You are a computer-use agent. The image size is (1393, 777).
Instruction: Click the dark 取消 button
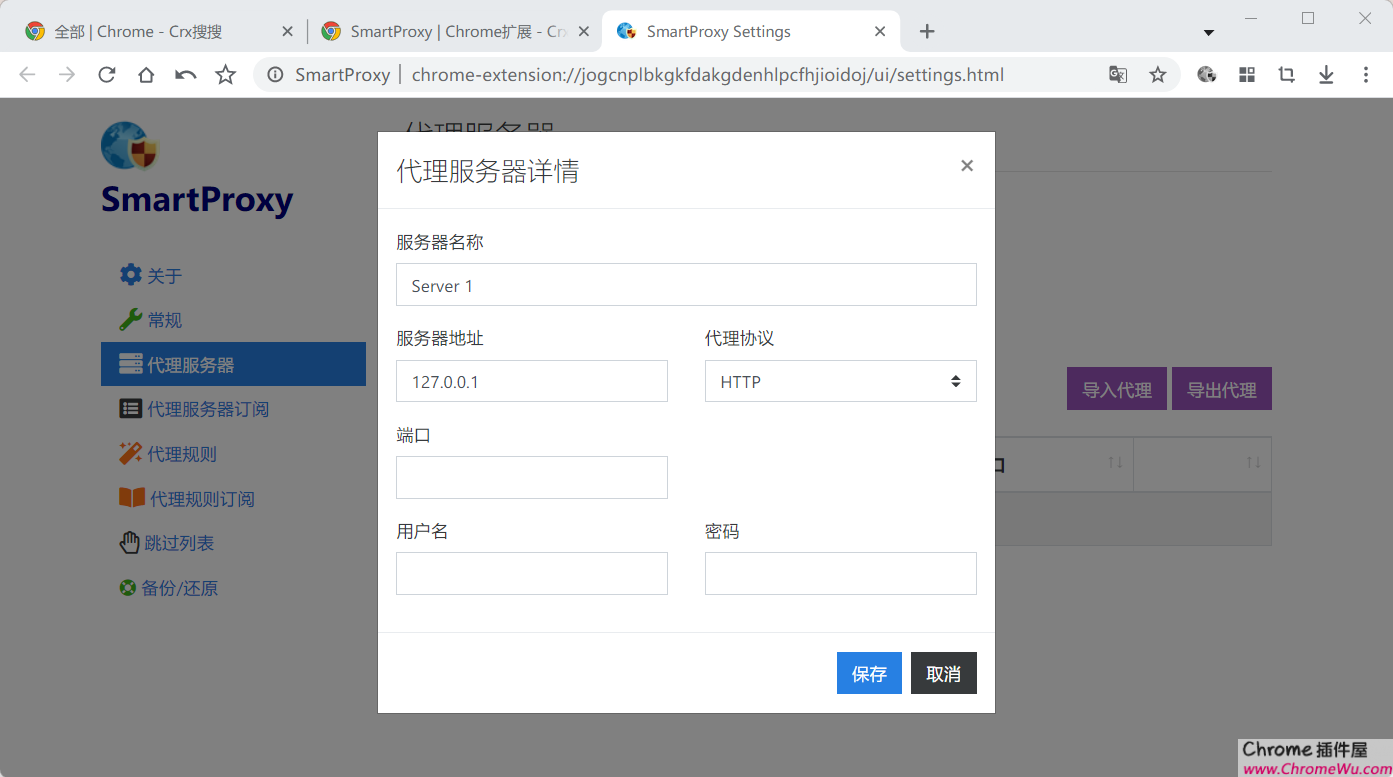click(944, 673)
